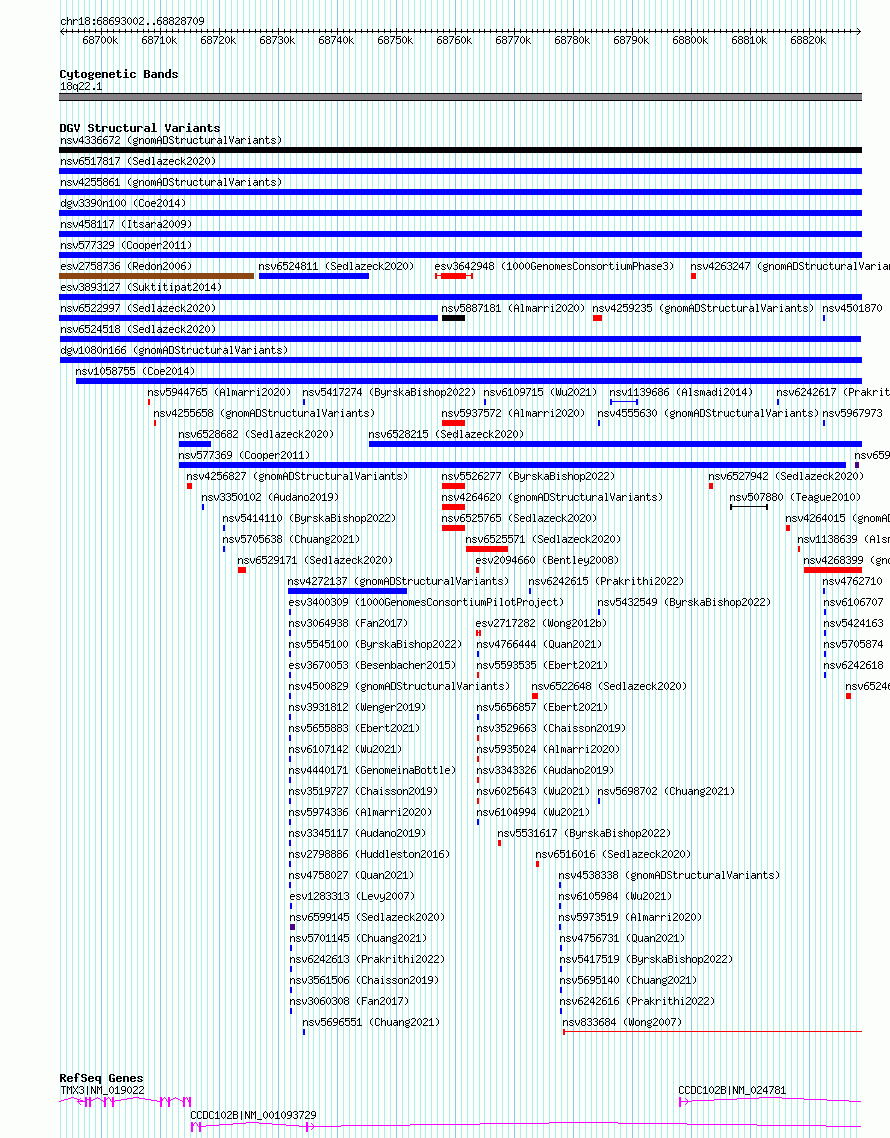Click the blue bar of nsv6524811 (Sedlazeck2020)
Screen dimensions: 890x1138
click(314, 277)
